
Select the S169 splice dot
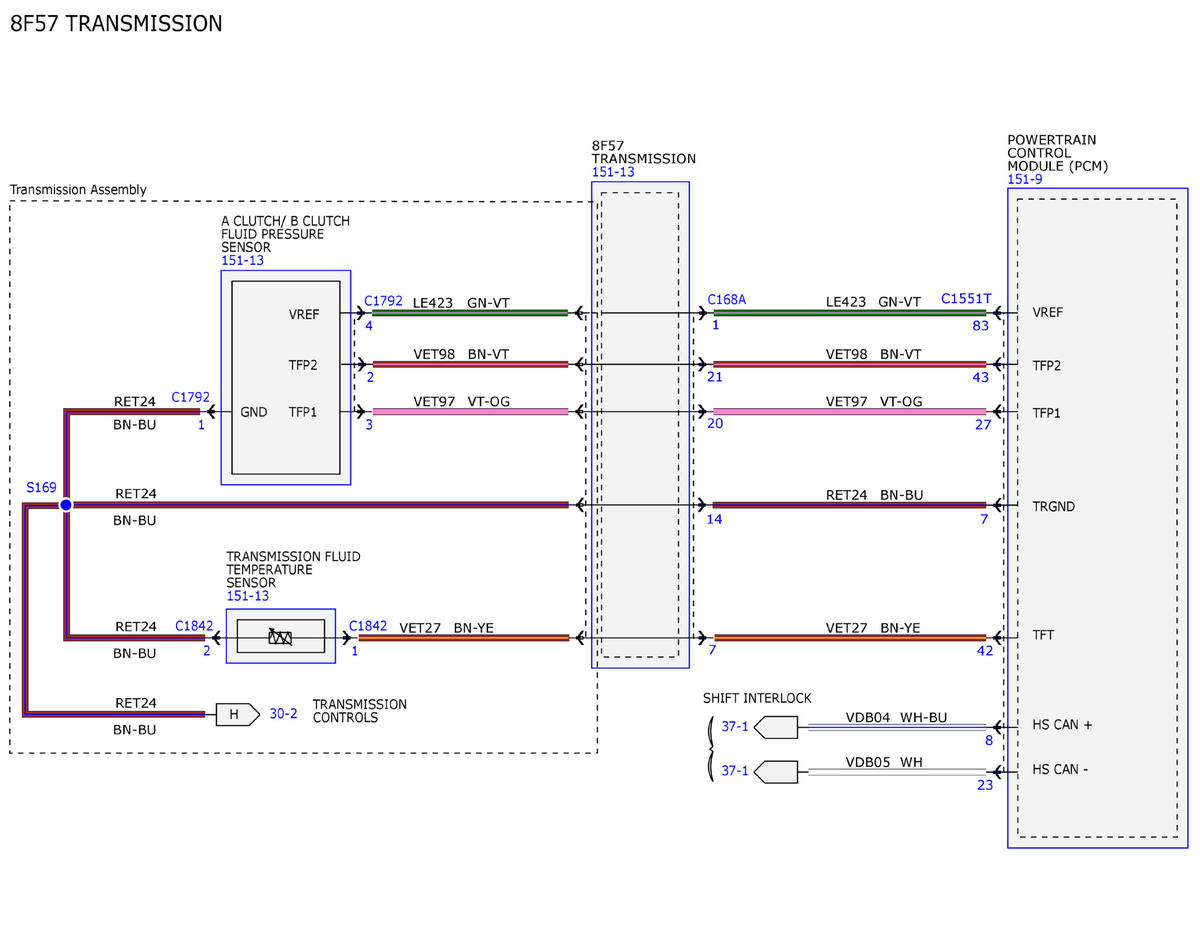point(66,505)
